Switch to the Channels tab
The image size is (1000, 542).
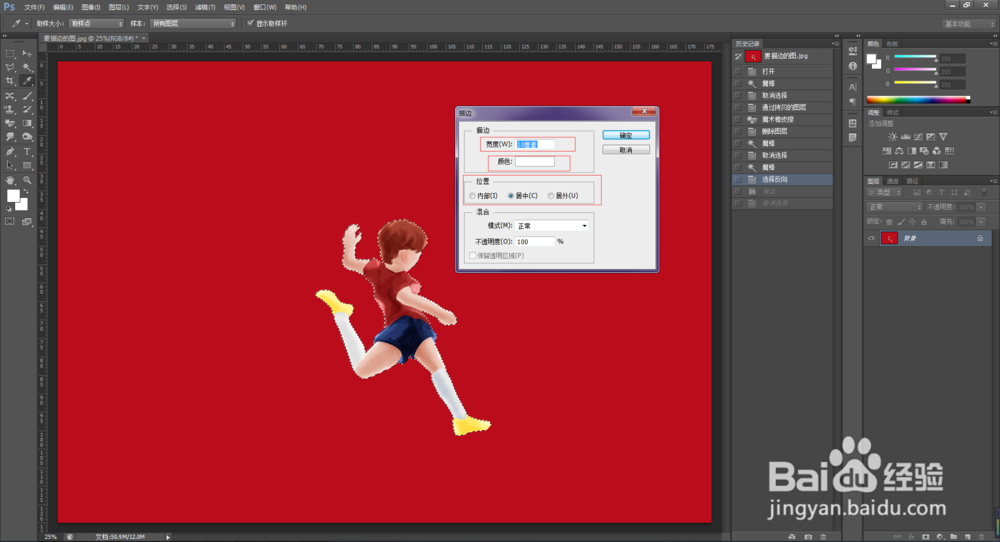click(x=893, y=181)
